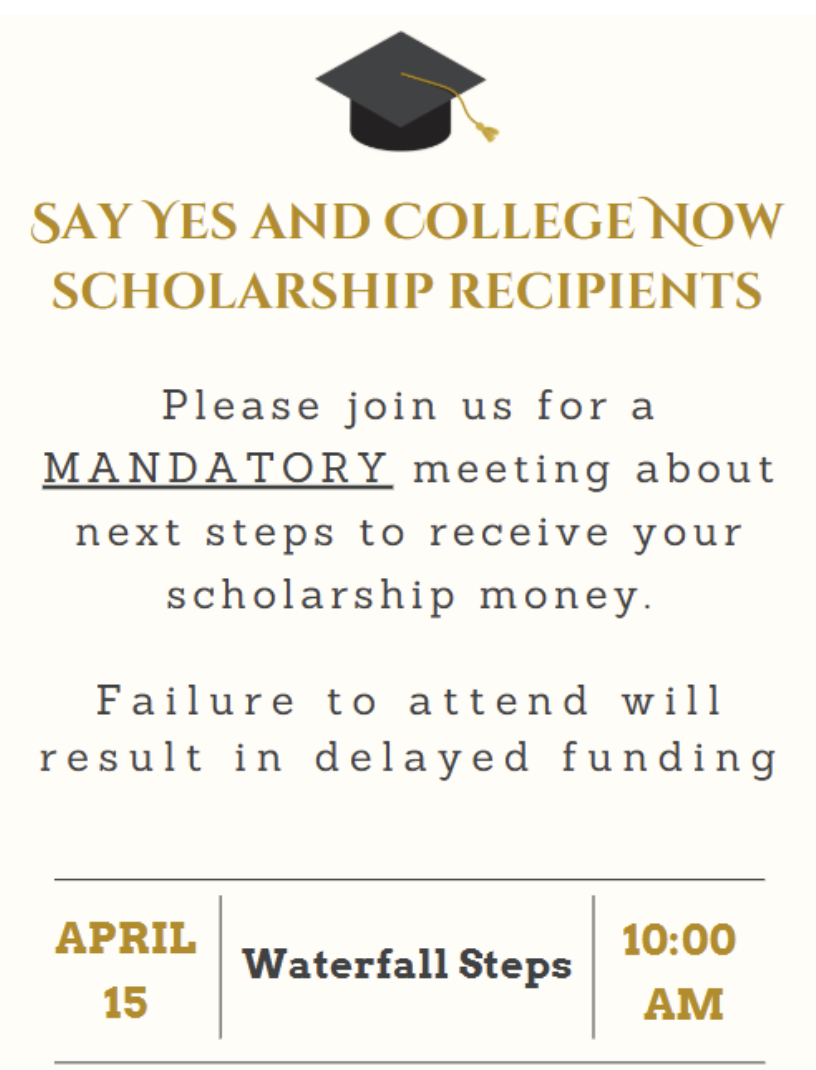Click the APRIL date label
Viewport: 816px width, 1070px height.
[126, 938]
